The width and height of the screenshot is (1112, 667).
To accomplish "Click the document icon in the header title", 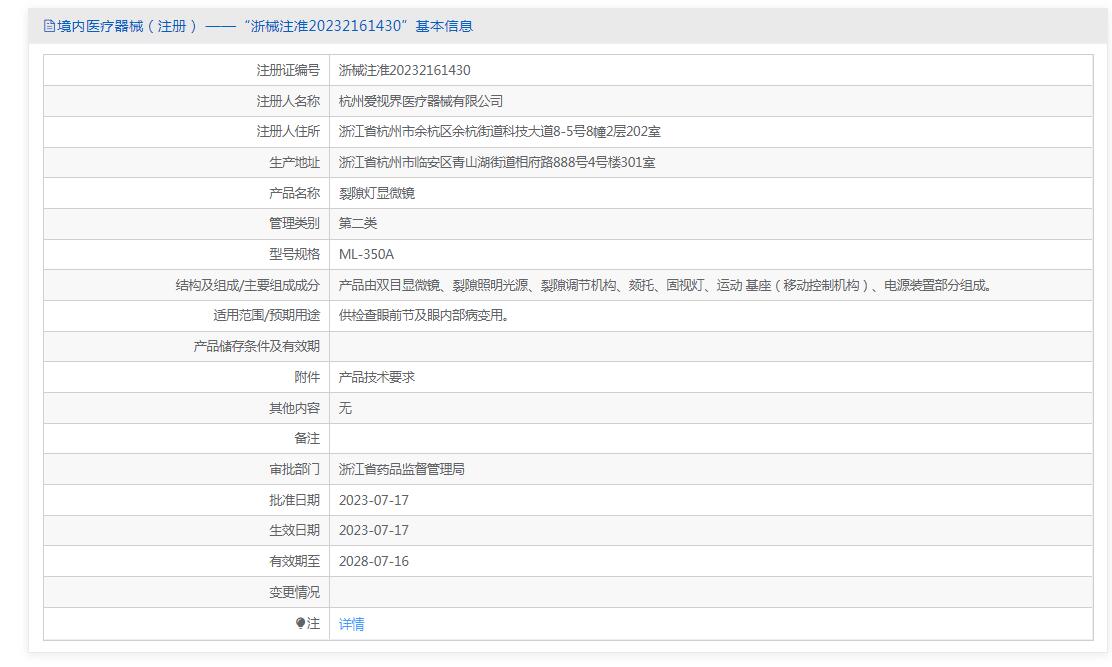I will (49, 26).
